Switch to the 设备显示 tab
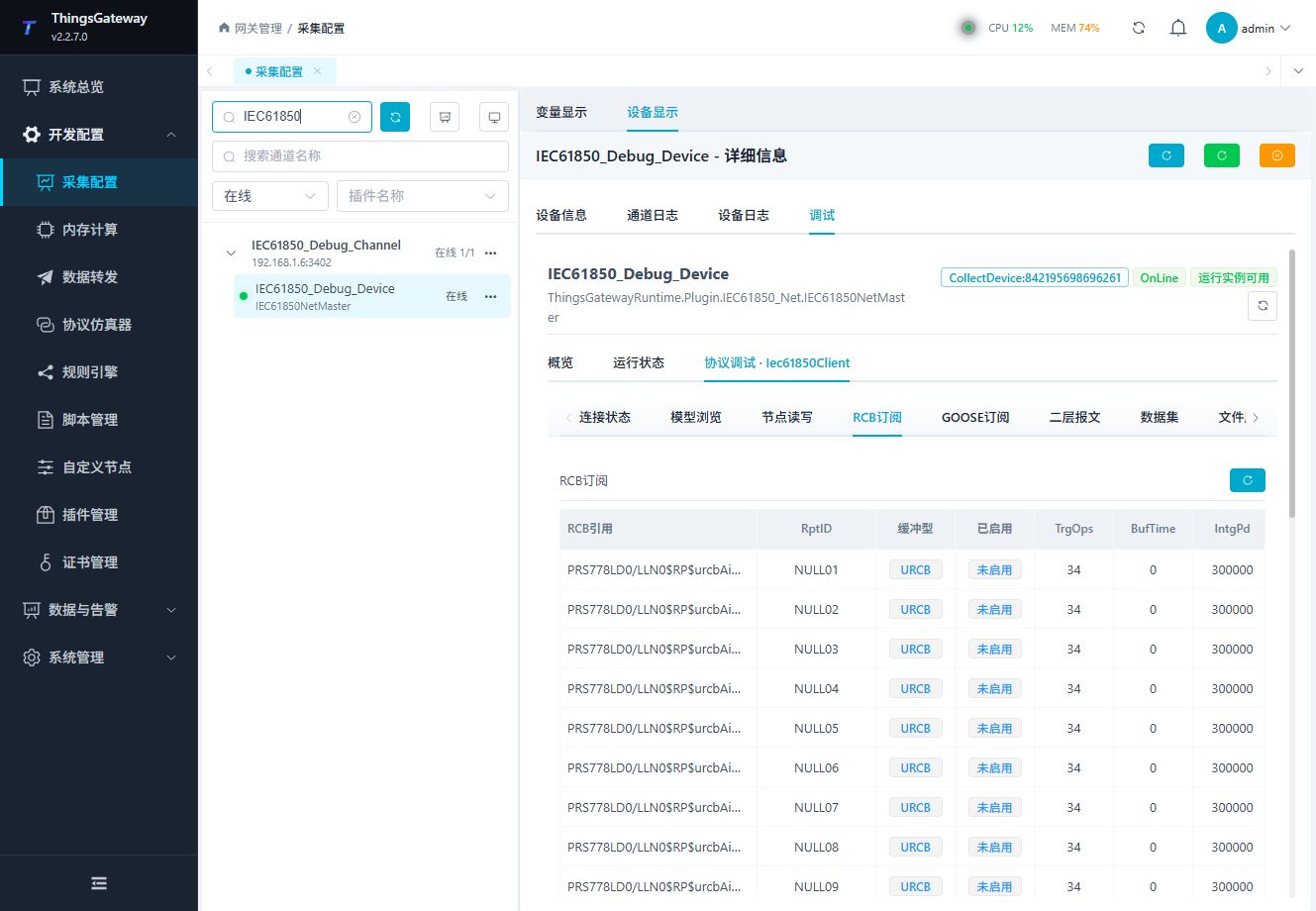 [x=653, y=113]
